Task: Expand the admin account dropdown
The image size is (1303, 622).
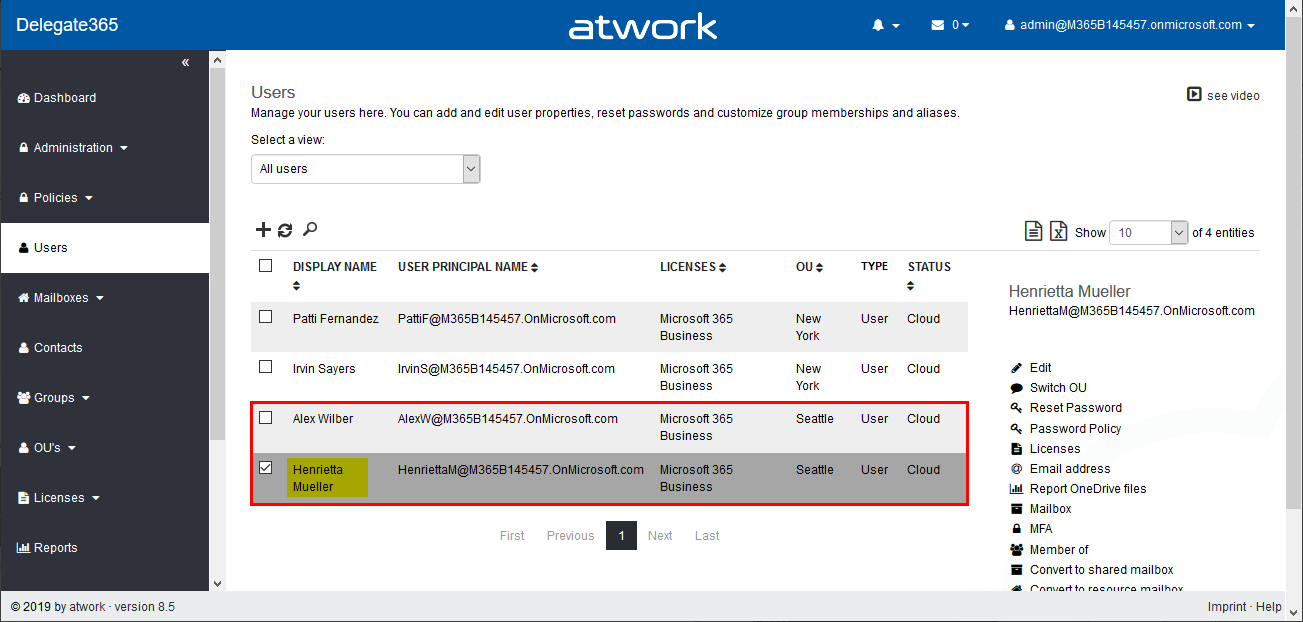Action: click(1130, 25)
